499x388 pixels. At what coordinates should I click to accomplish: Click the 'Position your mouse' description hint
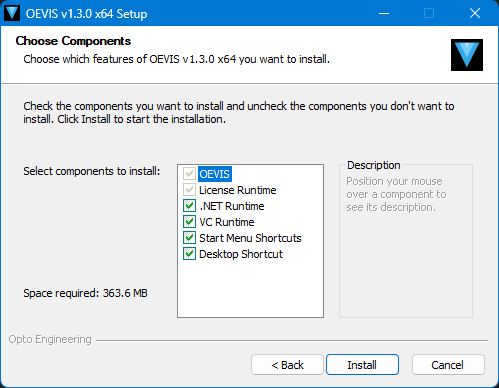[396, 194]
